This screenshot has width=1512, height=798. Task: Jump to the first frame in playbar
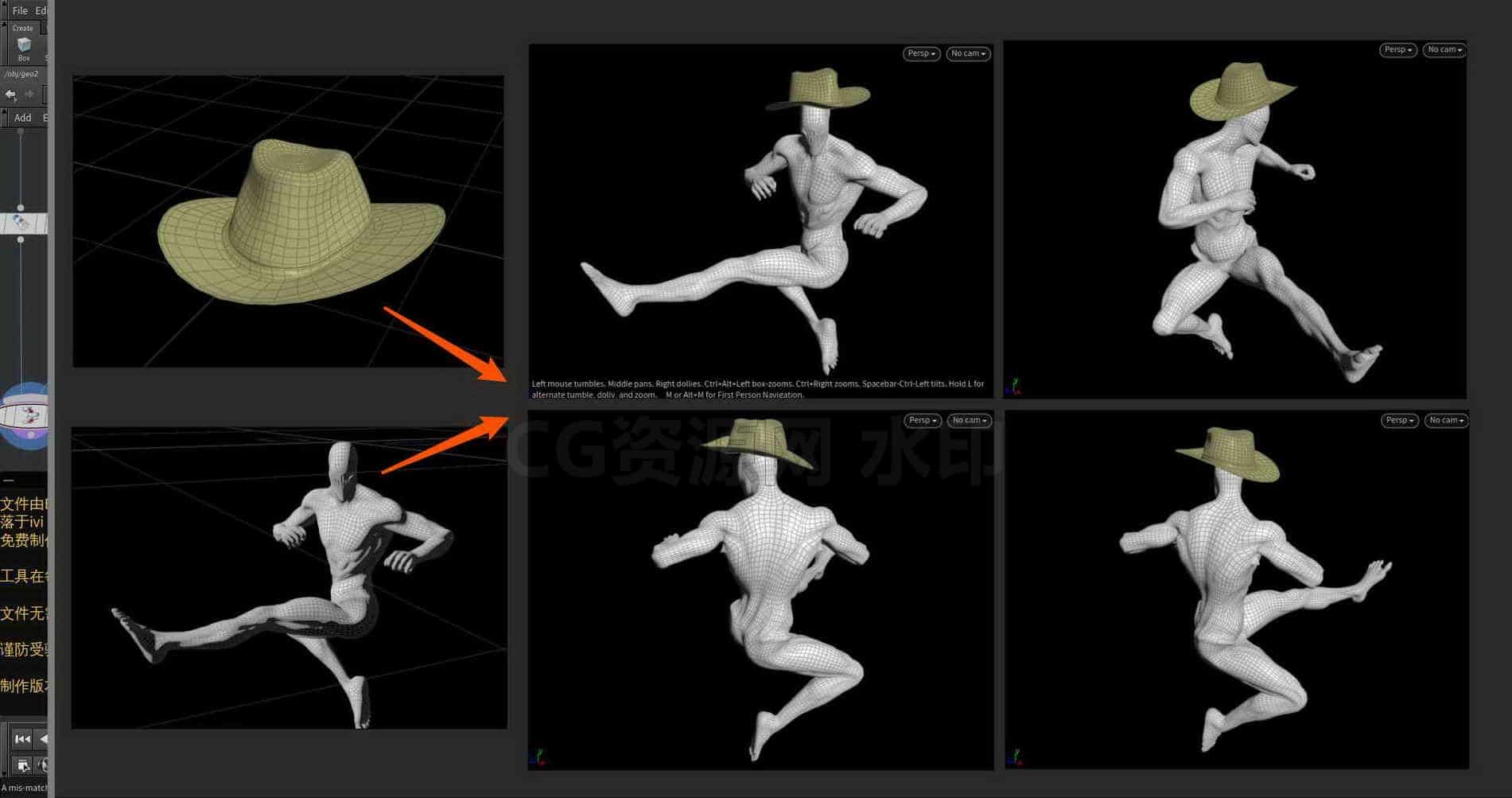(x=22, y=739)
